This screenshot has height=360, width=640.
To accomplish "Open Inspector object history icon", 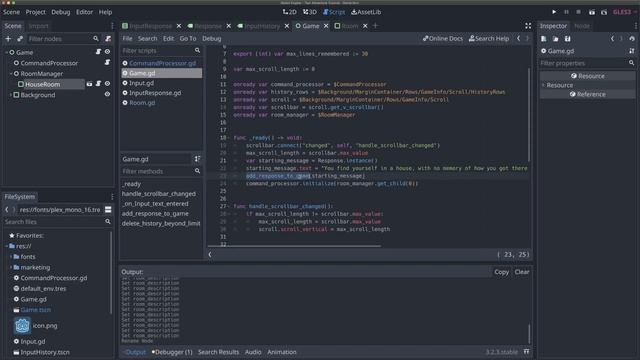I will 632,39.
